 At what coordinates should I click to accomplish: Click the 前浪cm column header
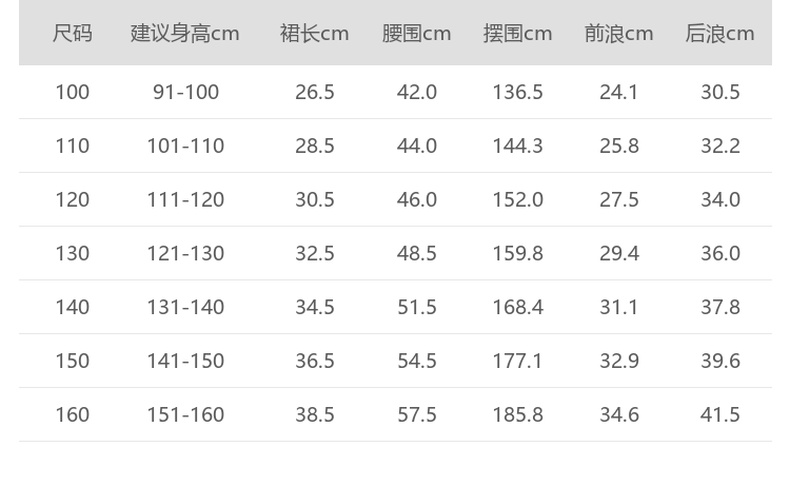click(x=618, y=33)
